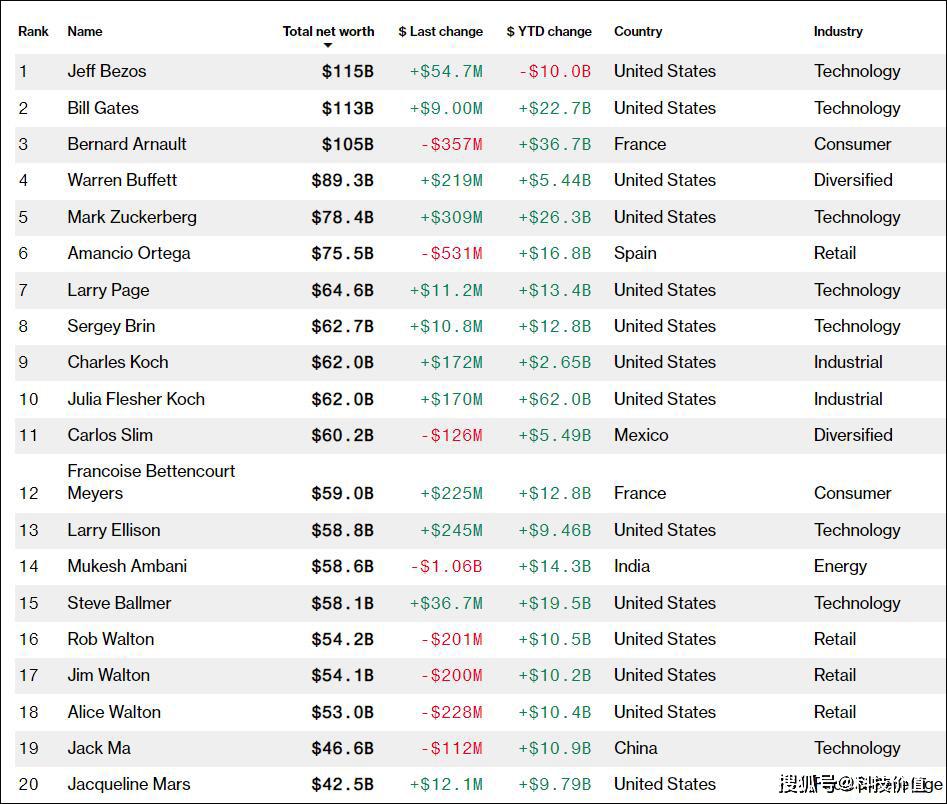The height and width of the screenshot is (804, 947).
Task: Click the Country column header
Action: (x=638, y=31)
